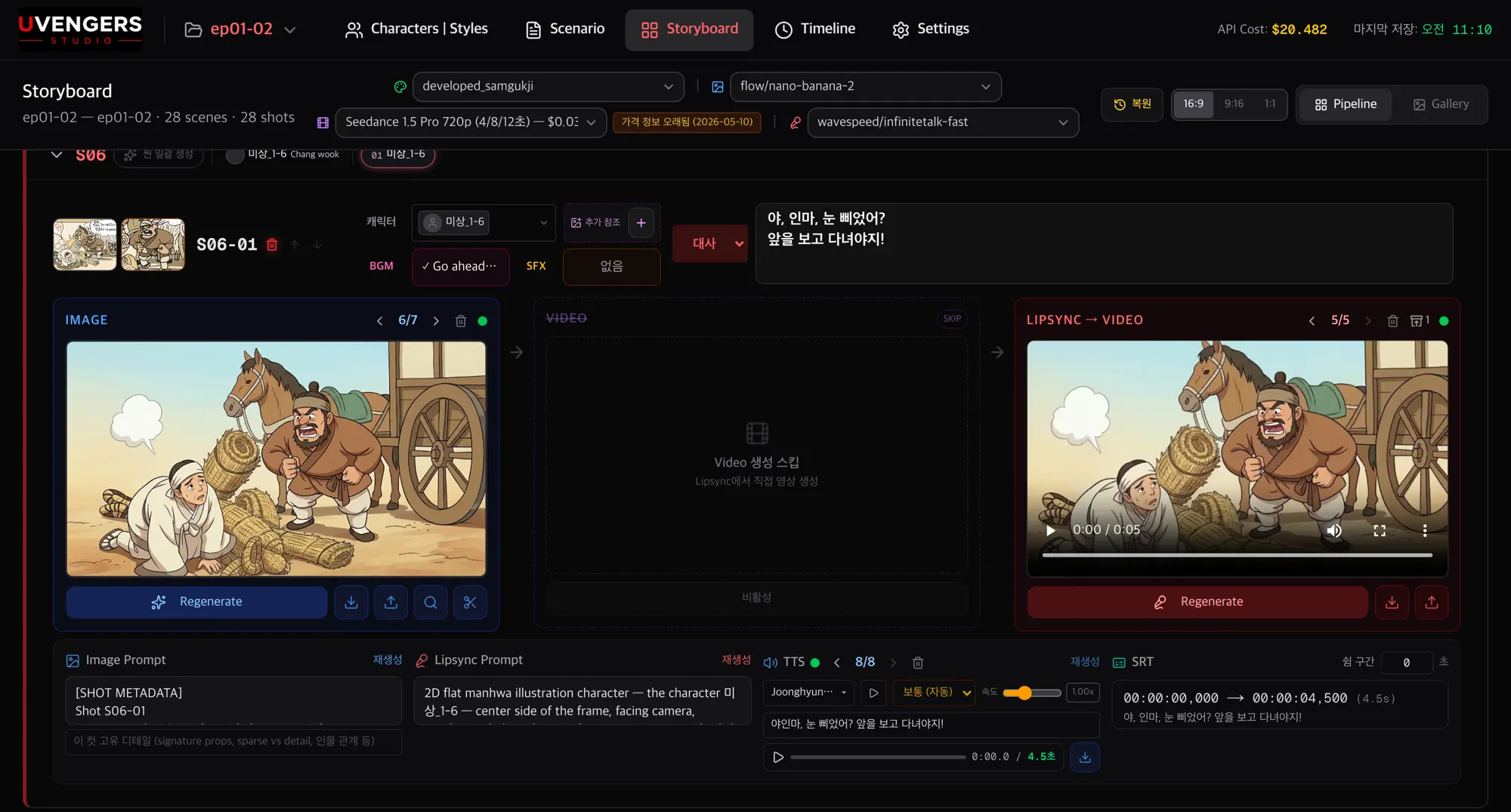Open Seedance 1.5 Pro video model dropdown

(x=471, y=122)
